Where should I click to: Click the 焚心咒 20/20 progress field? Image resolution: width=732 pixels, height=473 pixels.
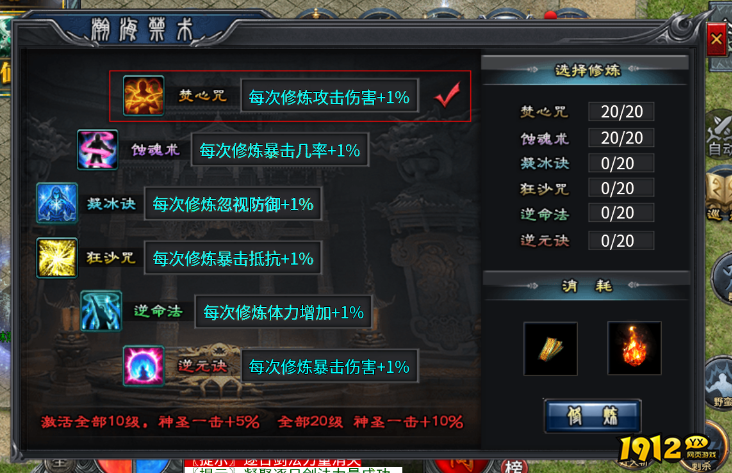coord(621,112)
